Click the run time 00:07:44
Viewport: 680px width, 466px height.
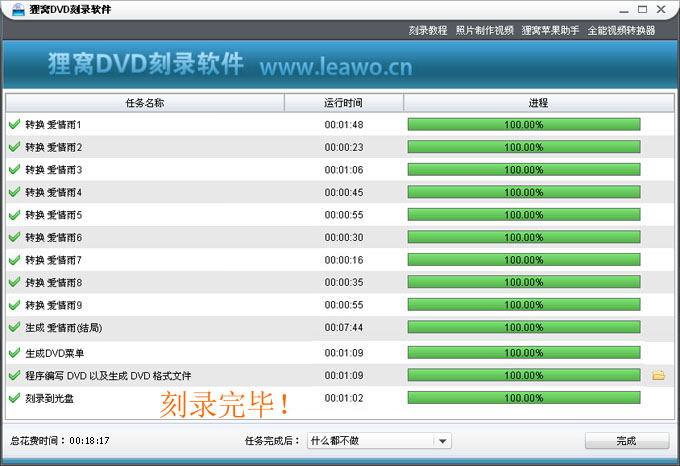344,327
